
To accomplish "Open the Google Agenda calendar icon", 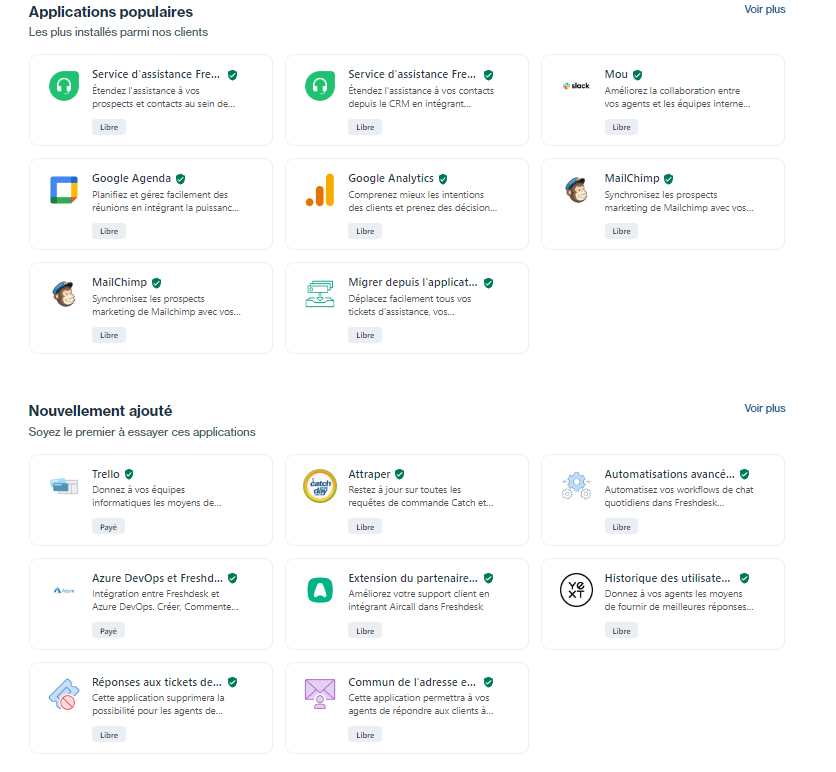I will 64,190.
